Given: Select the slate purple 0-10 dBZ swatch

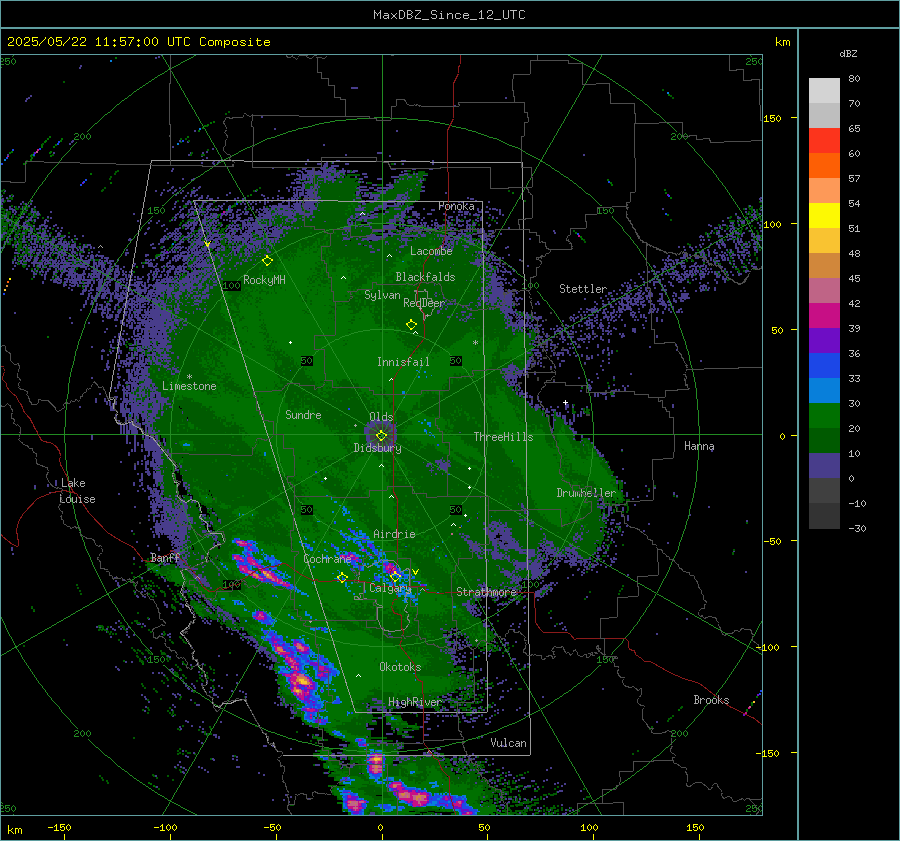Looking at the screenshot, I should click(824, 466).
